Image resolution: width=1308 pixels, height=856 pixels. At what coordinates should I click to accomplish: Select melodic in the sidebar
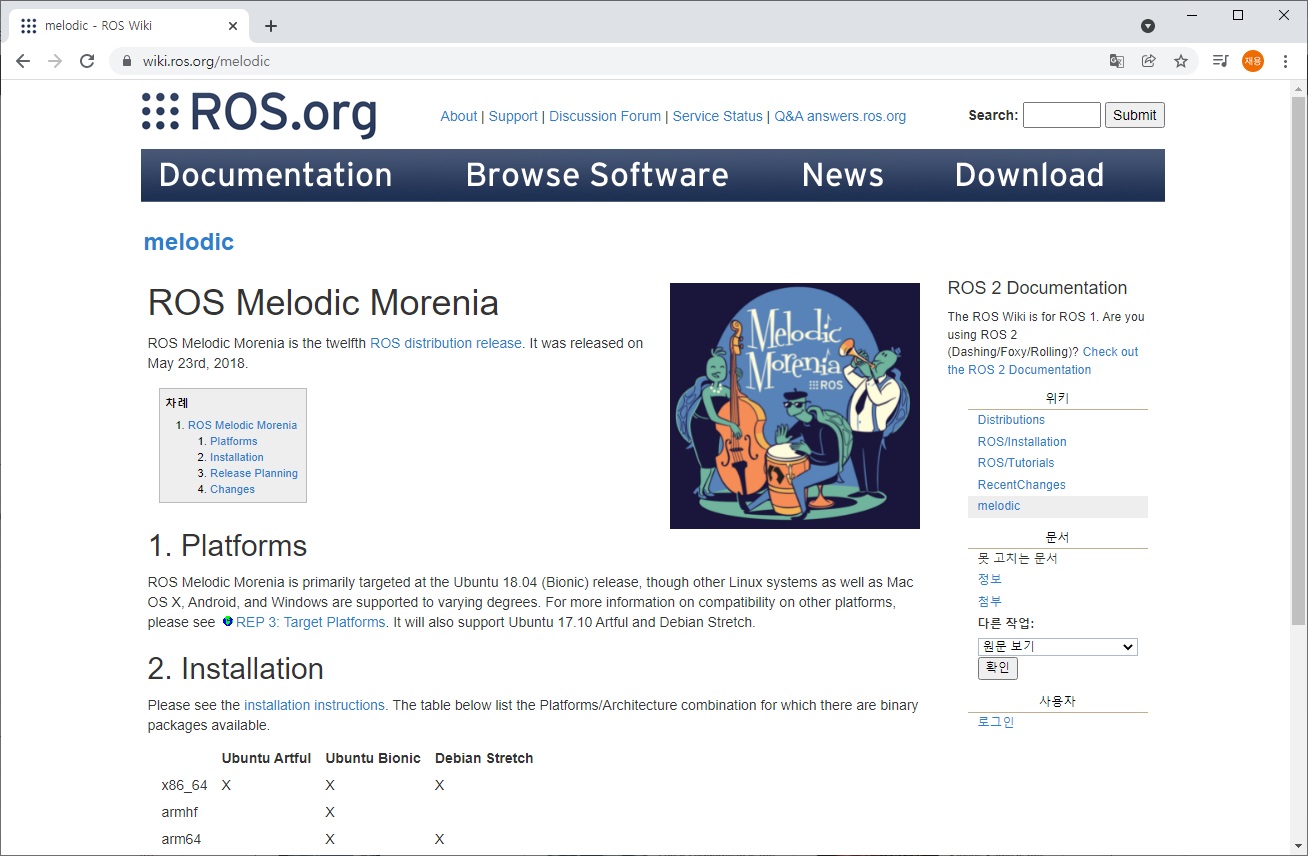(x=999, y=506)
